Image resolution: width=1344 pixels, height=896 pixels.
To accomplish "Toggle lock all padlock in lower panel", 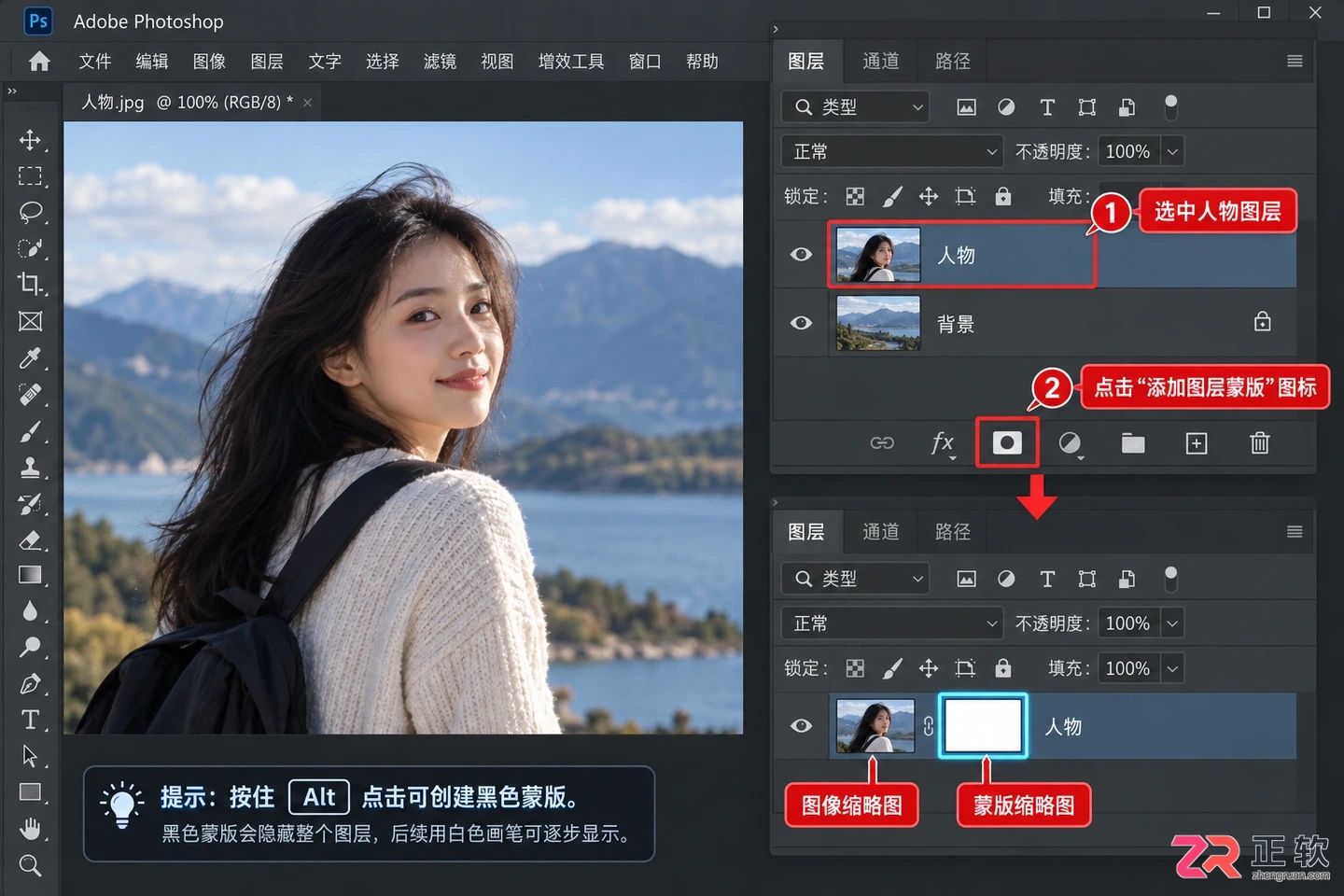I will (1003, 668).
